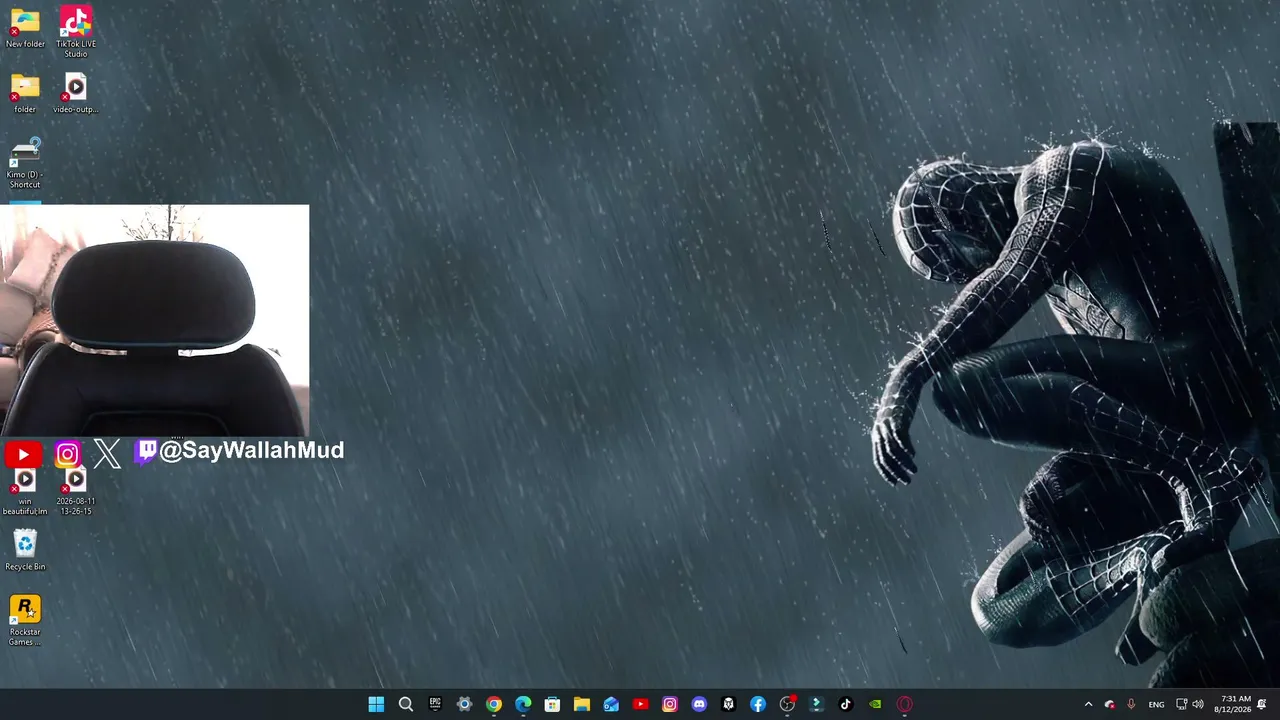1280x720 pixels.
Task: Launch Epic Games from the taskbar
Action: click(x=435, y=704)
